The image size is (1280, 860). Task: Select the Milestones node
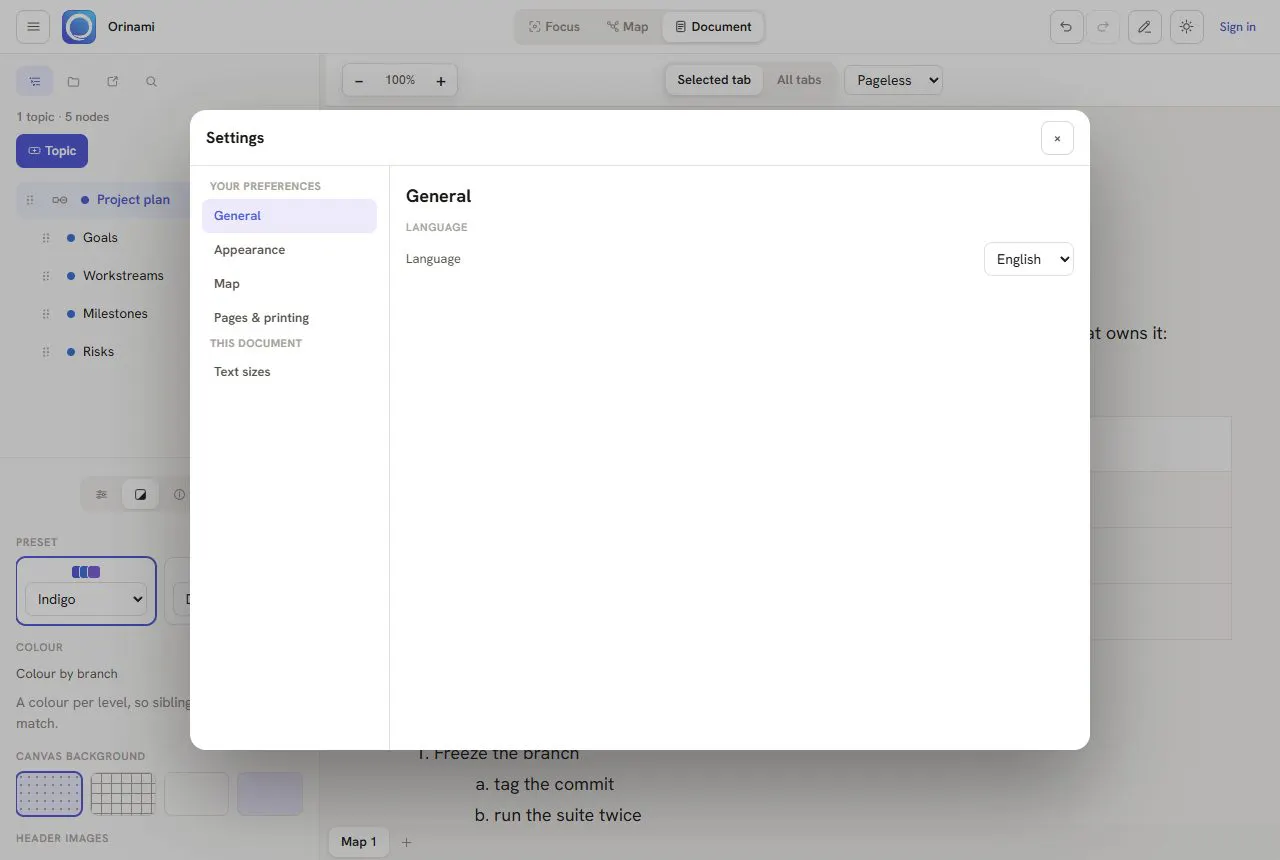click(115, 314)
